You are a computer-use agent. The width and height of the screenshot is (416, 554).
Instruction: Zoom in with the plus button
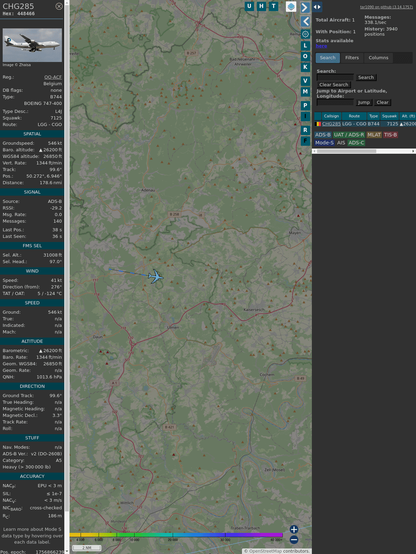click(294, 529)
